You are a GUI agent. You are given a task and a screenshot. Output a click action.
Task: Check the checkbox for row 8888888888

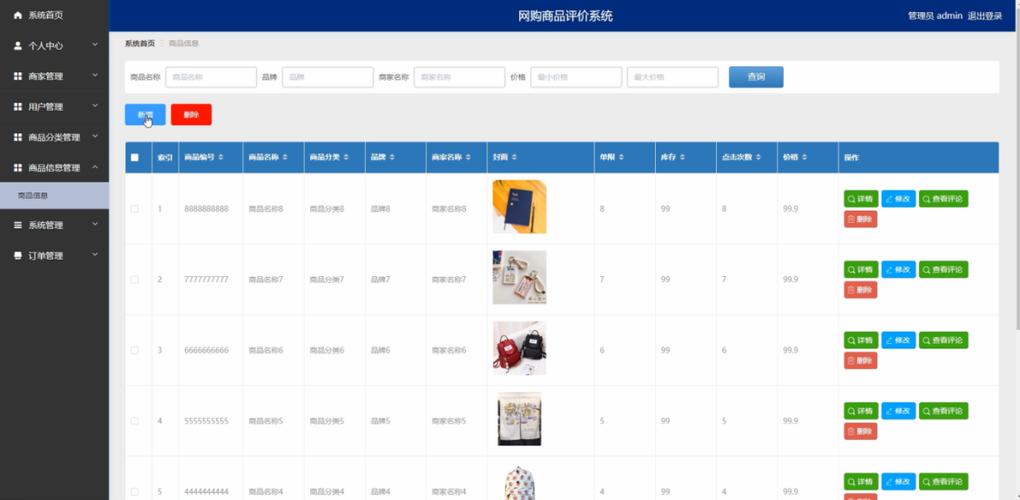coord(135,209)
